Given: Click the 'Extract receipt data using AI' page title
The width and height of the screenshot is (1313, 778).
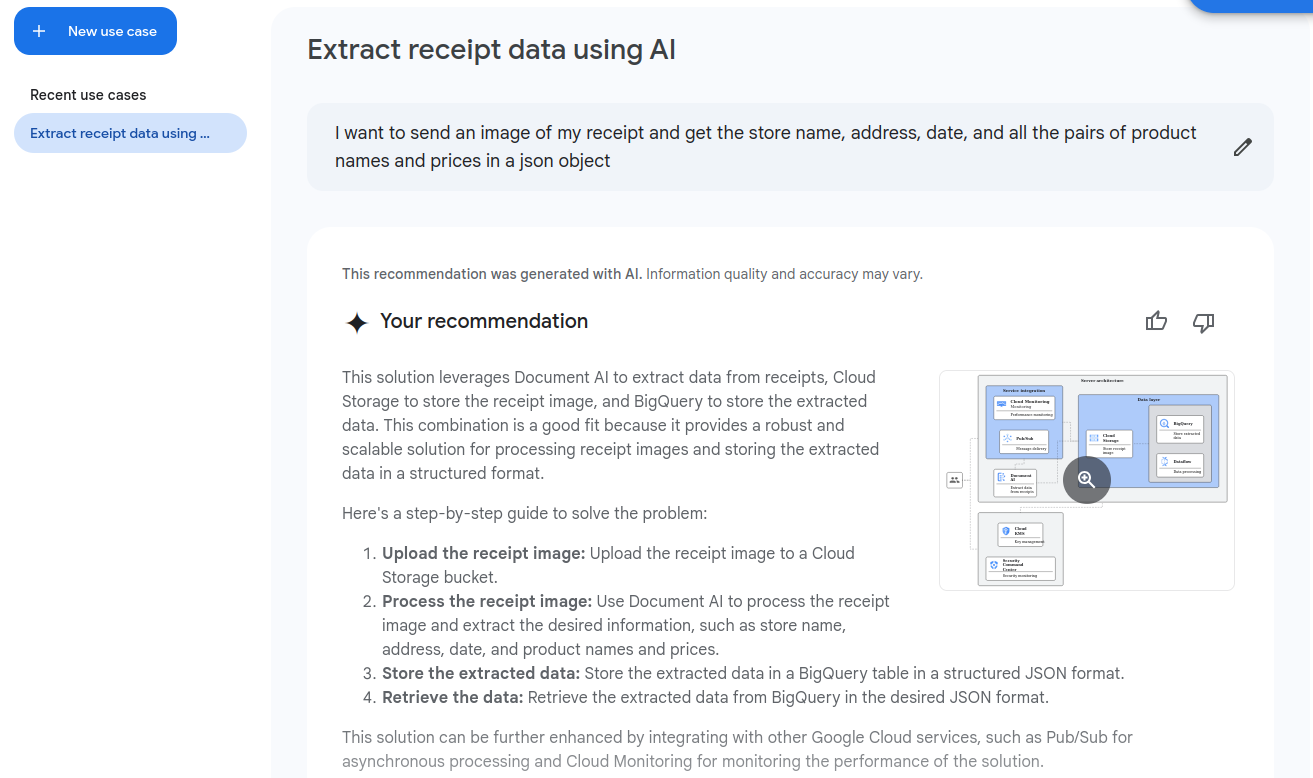Looking at the screenshot, I should tap(491, 49).
